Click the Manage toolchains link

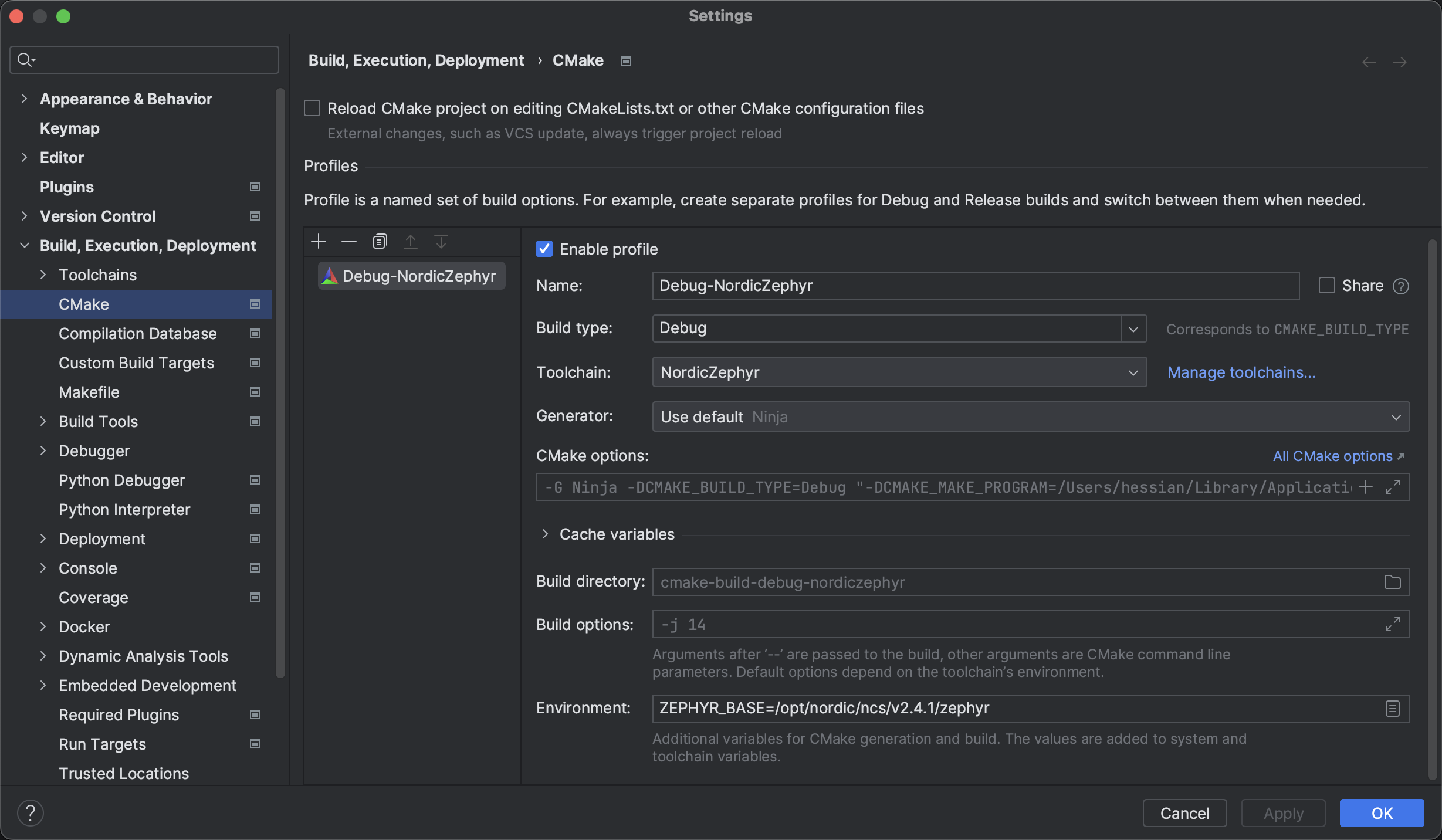click(x=1241, y=372)
